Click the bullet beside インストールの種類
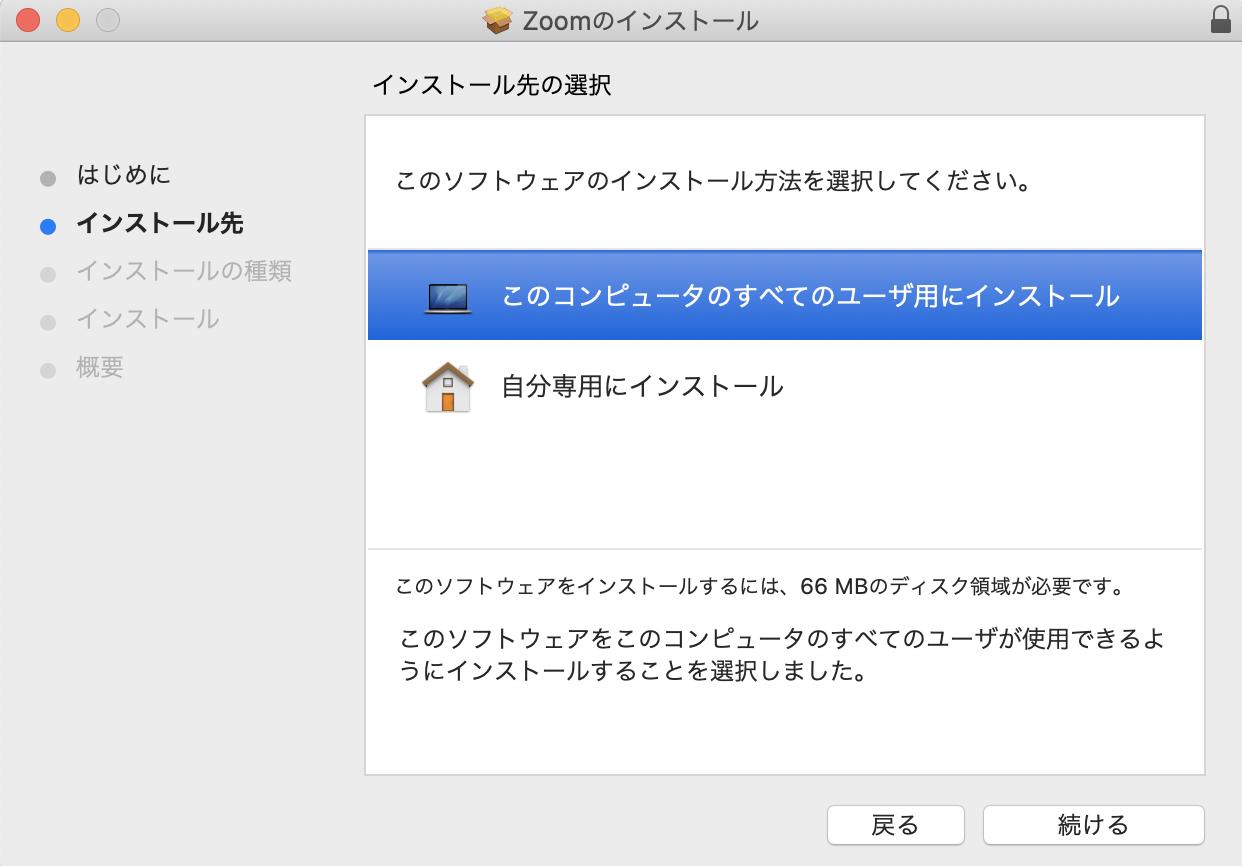1242x866 pixels. point(48,274)
